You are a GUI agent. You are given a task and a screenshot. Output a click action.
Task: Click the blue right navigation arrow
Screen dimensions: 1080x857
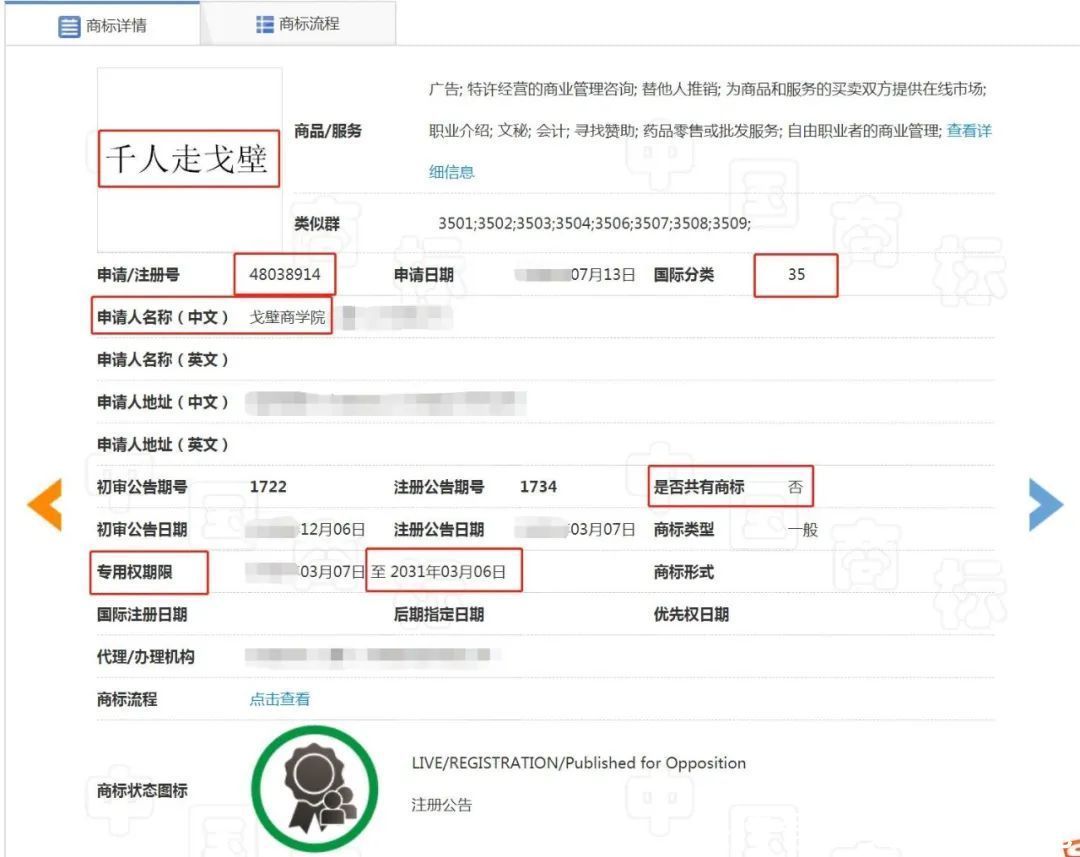pyautogui.click(x=1045, y=505)
